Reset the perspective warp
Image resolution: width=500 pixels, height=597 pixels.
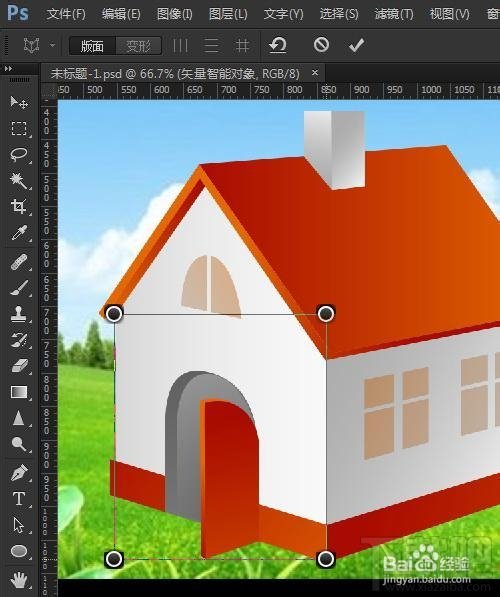pos(278,45)
